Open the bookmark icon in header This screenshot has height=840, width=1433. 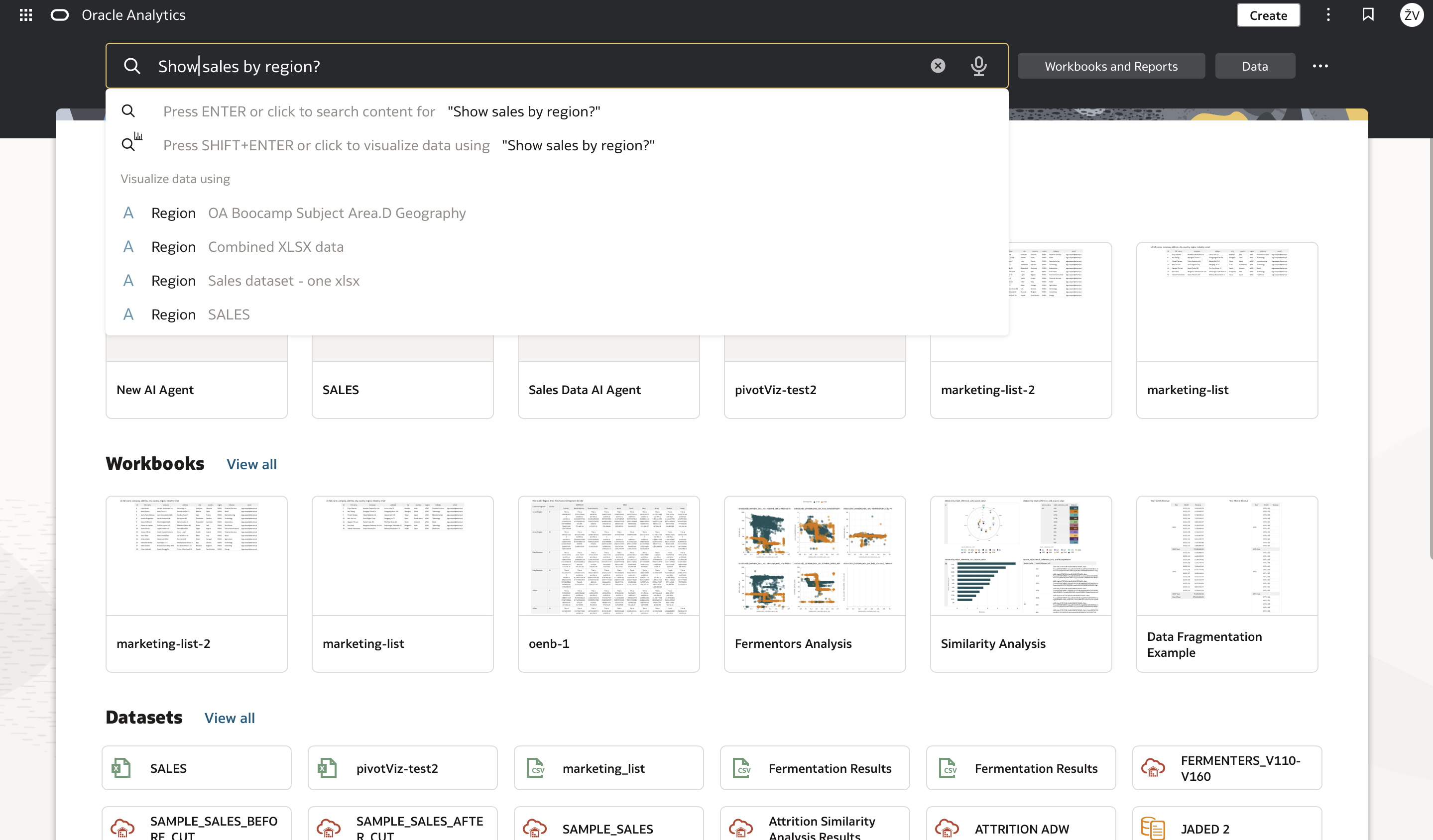1368,15
